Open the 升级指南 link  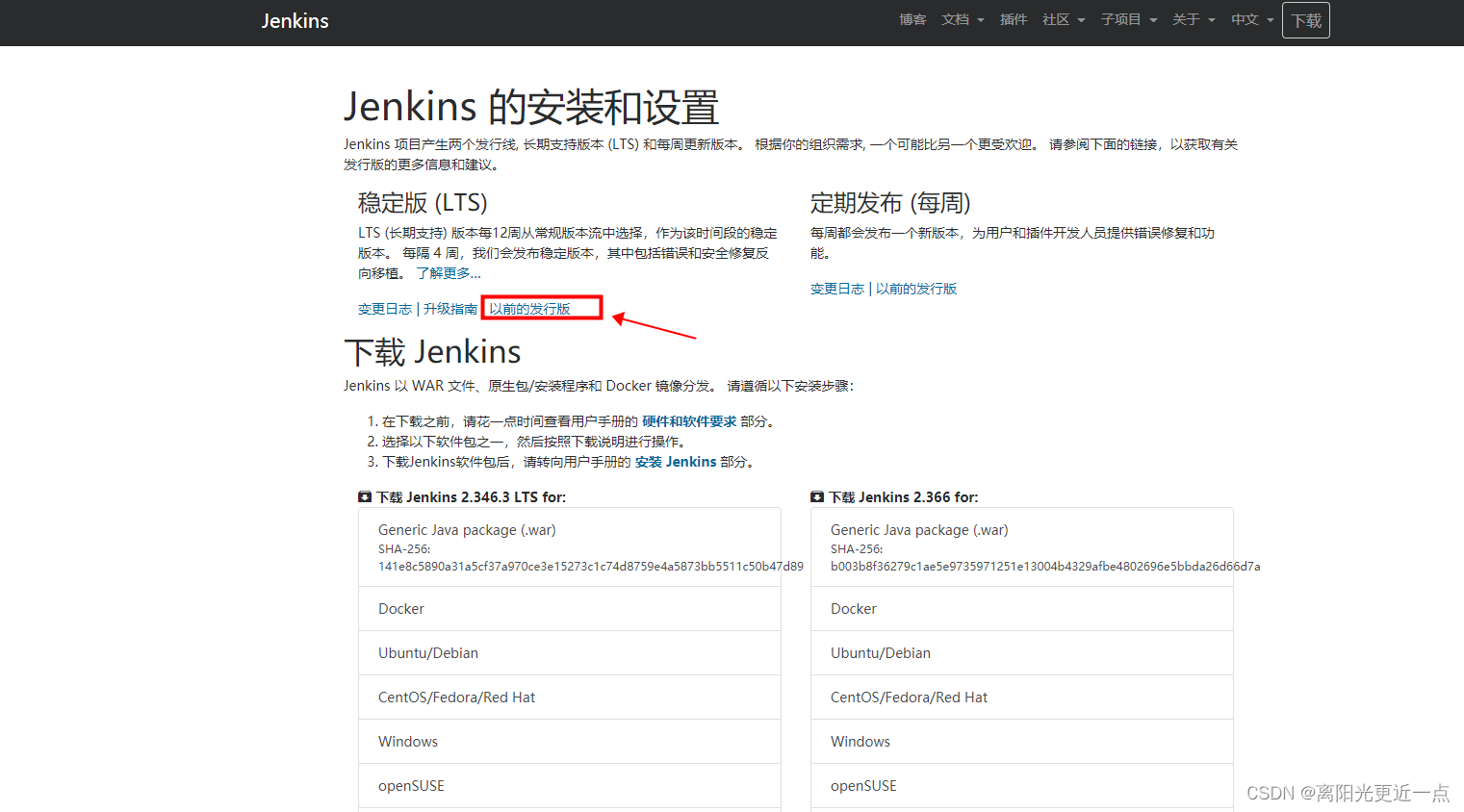pos(450,309)
